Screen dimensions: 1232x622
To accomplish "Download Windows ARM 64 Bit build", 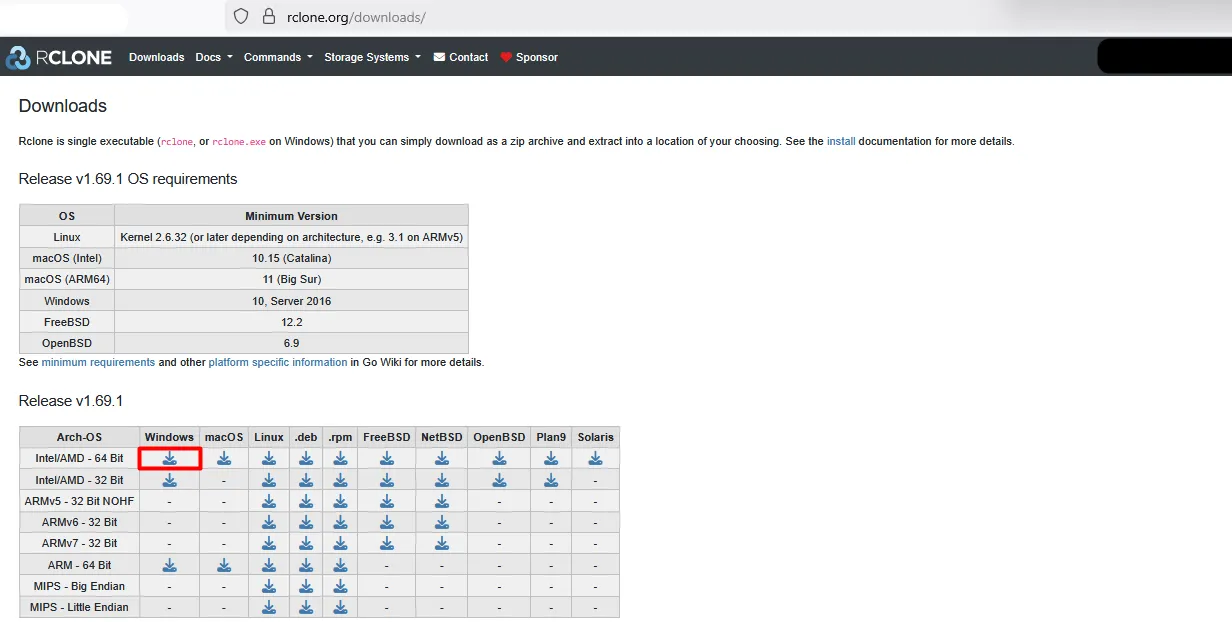I will point(169,565).
